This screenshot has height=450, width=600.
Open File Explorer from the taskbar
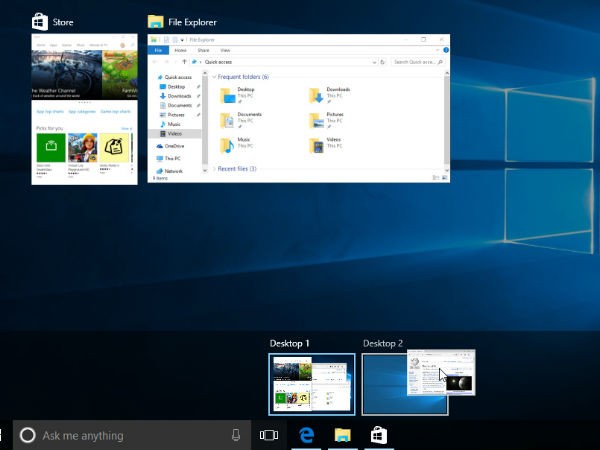[x=343, y=435]
